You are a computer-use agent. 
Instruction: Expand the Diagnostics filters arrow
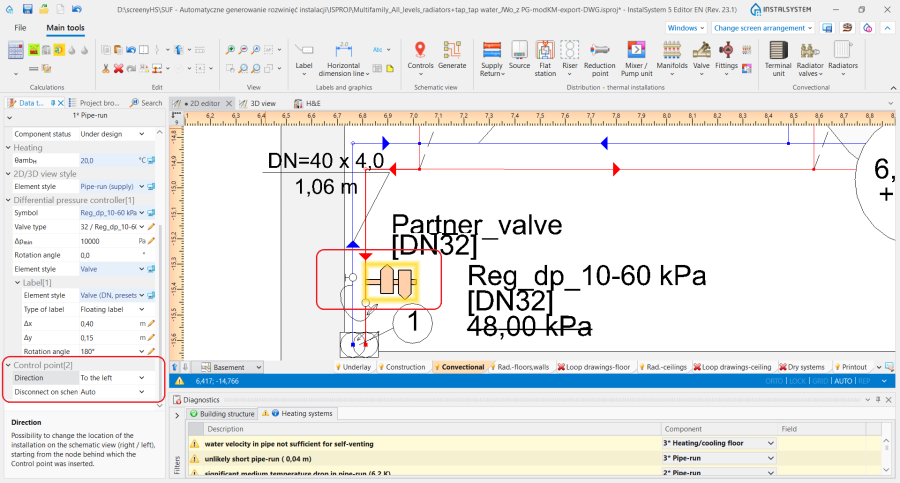coord(177,415)
